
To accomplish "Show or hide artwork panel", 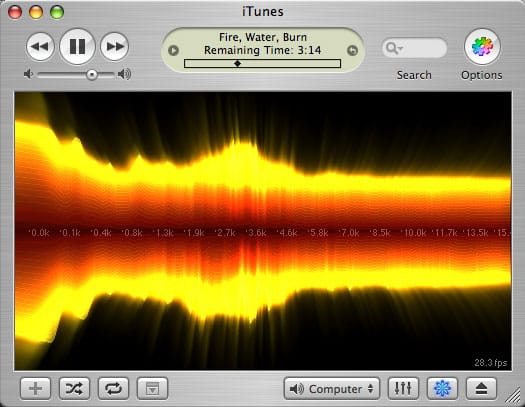I will point(152,389).
